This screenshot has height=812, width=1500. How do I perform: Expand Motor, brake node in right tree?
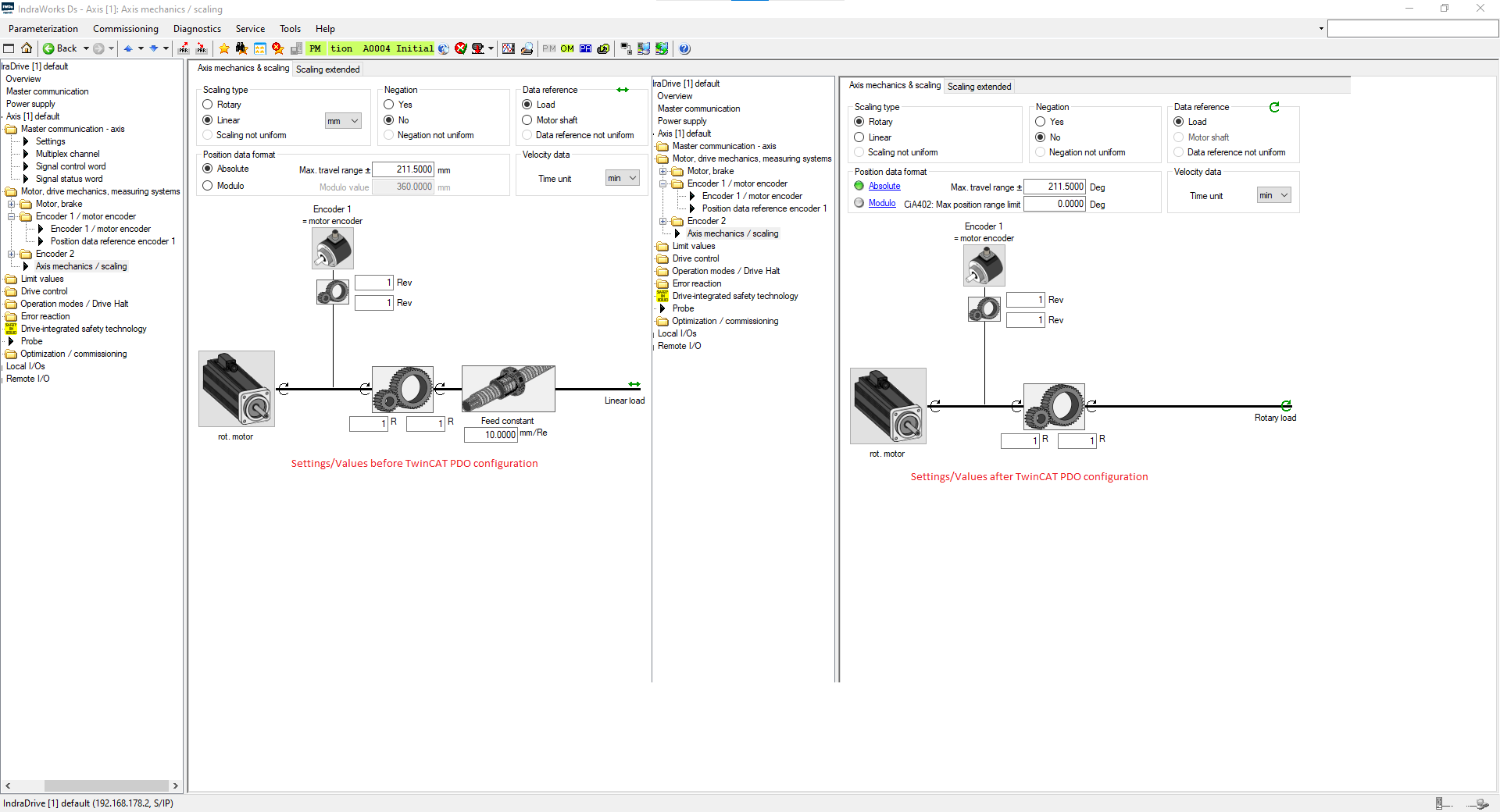click(x=663, y=171)
